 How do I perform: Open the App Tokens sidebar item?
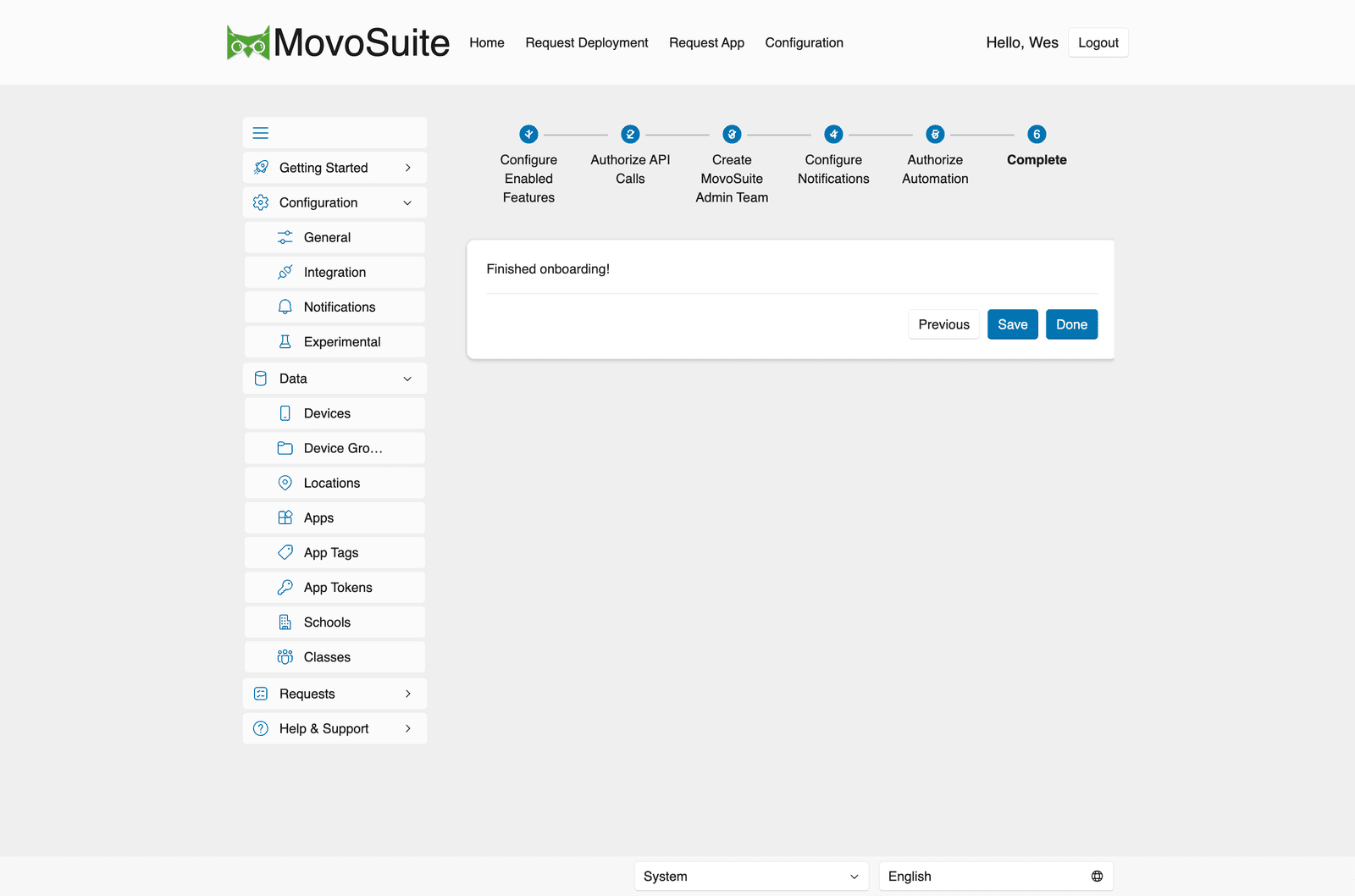tap(335, 587)
